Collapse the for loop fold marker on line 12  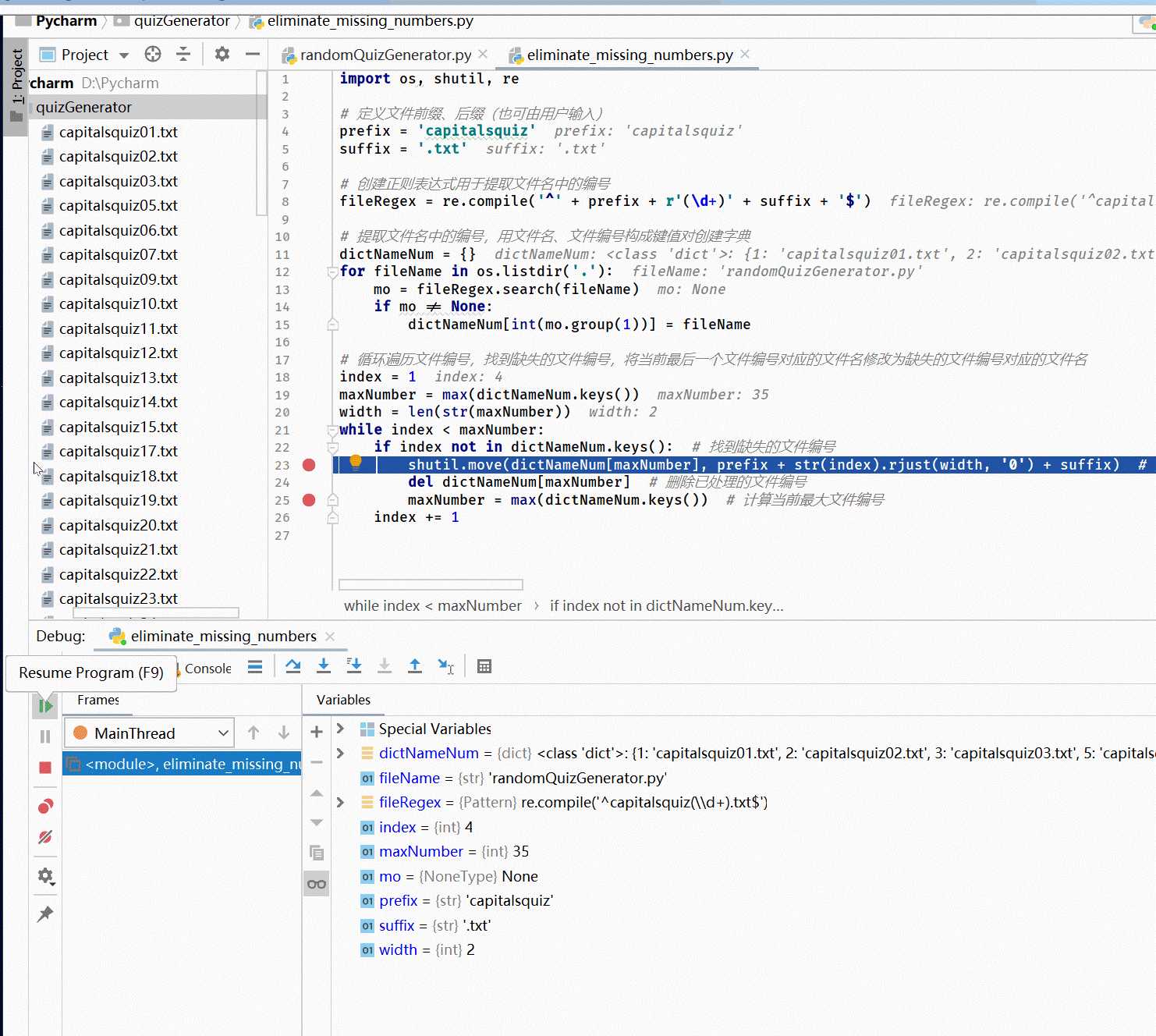(x=333, y=272)
